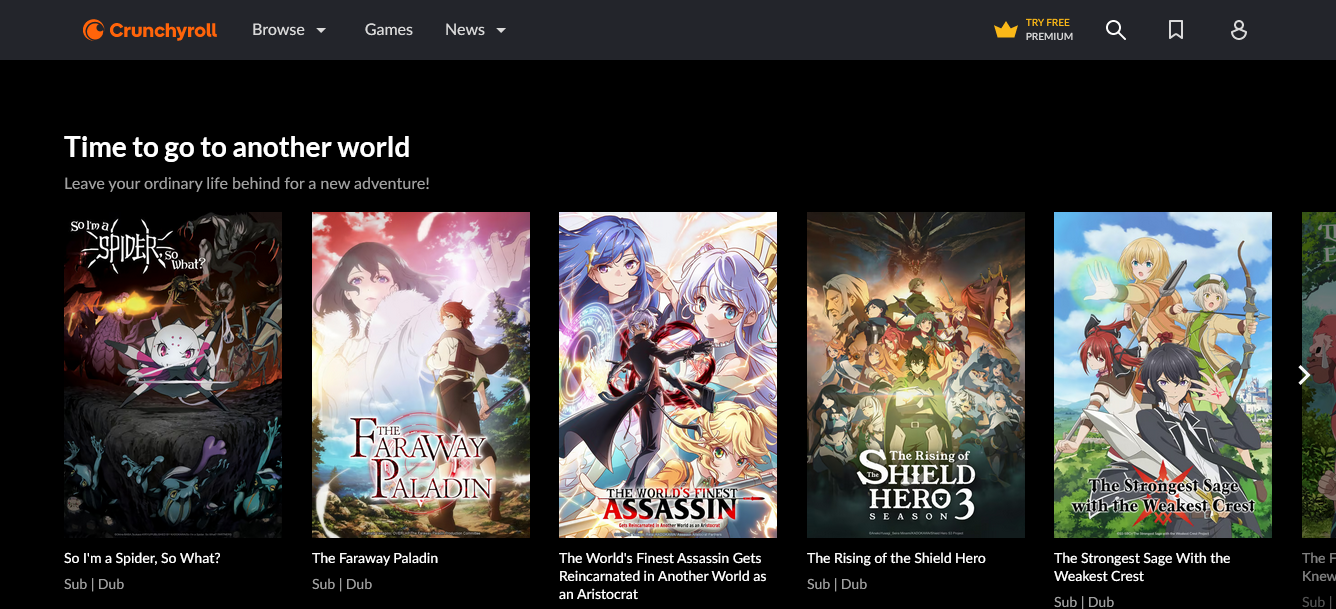
Task: Click Sub | Dub under The Faraway Paladin
Action: tap(342, 584)
